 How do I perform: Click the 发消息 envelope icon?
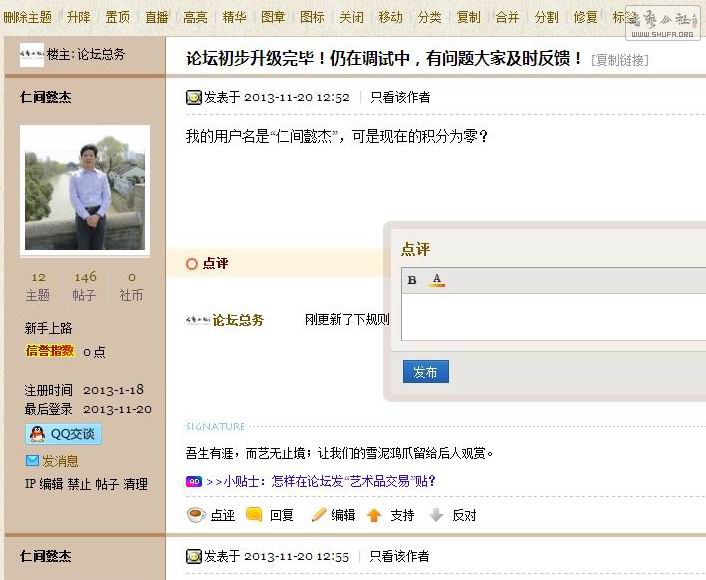coord(32,461)
